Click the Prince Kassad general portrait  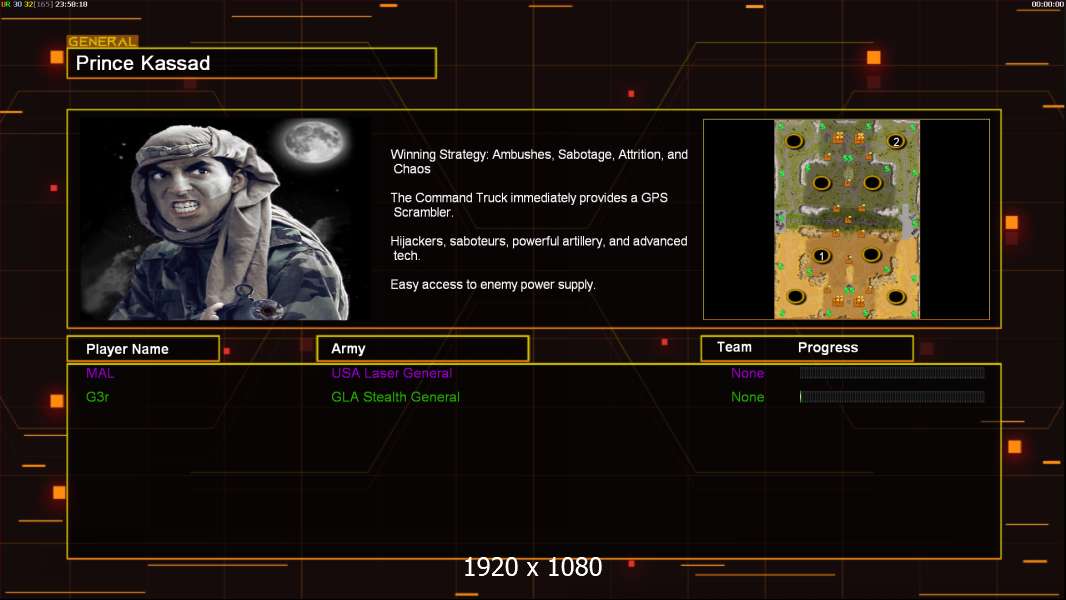point(225,219)
